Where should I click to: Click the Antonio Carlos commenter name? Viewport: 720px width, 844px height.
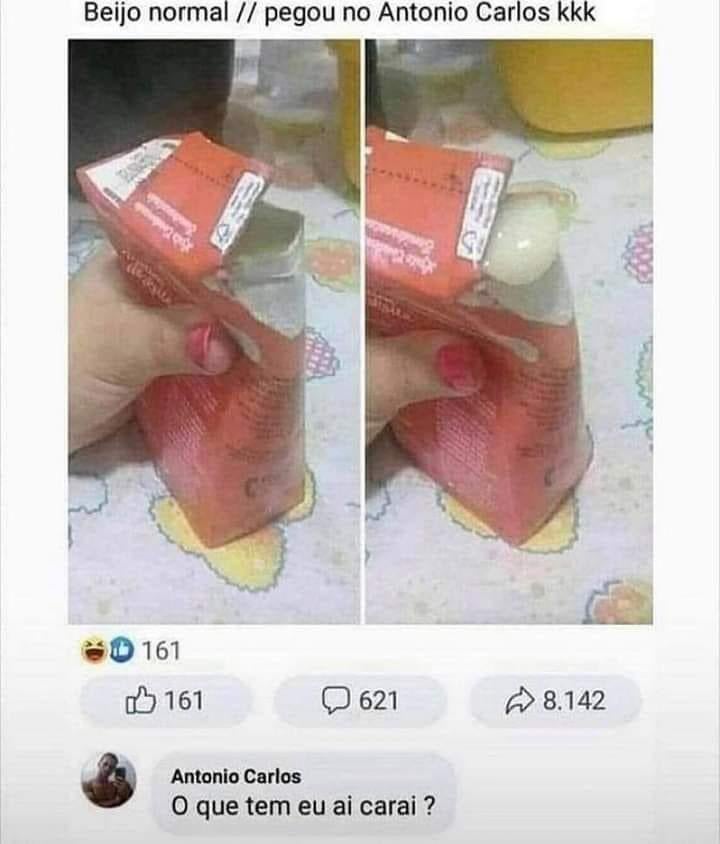236,776
